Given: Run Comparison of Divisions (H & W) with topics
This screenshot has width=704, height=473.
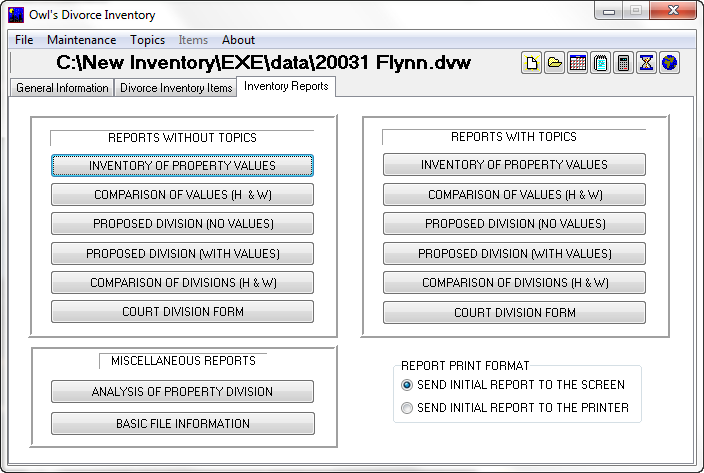Looking at the screenshot, I should tap(514, 283).
